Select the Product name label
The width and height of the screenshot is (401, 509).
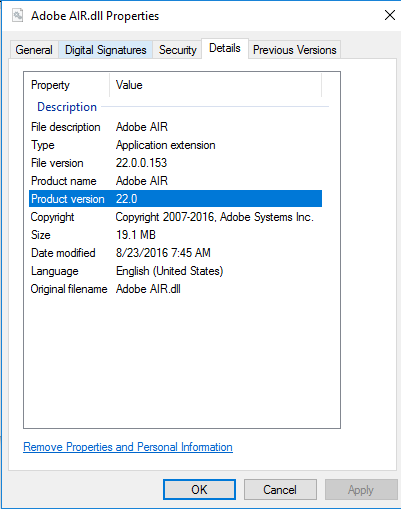pos(64,181)
